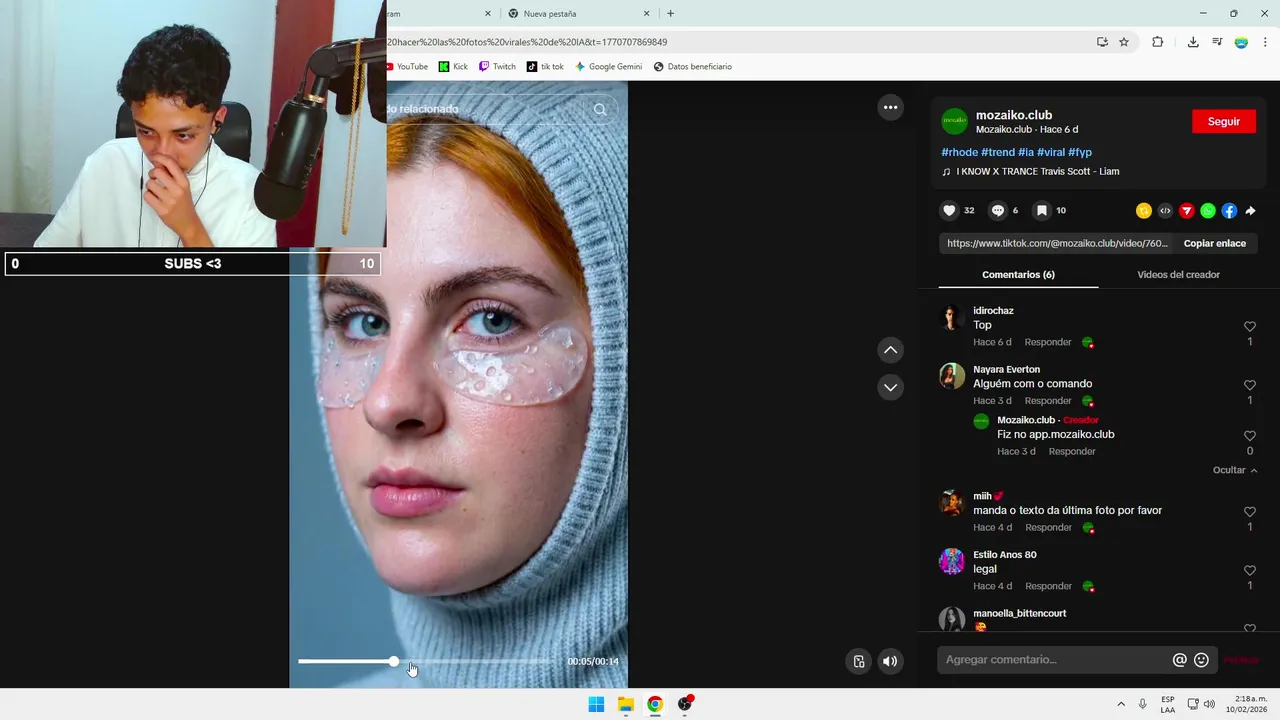Click the mozaiko green profile avatar

(955, 121)
